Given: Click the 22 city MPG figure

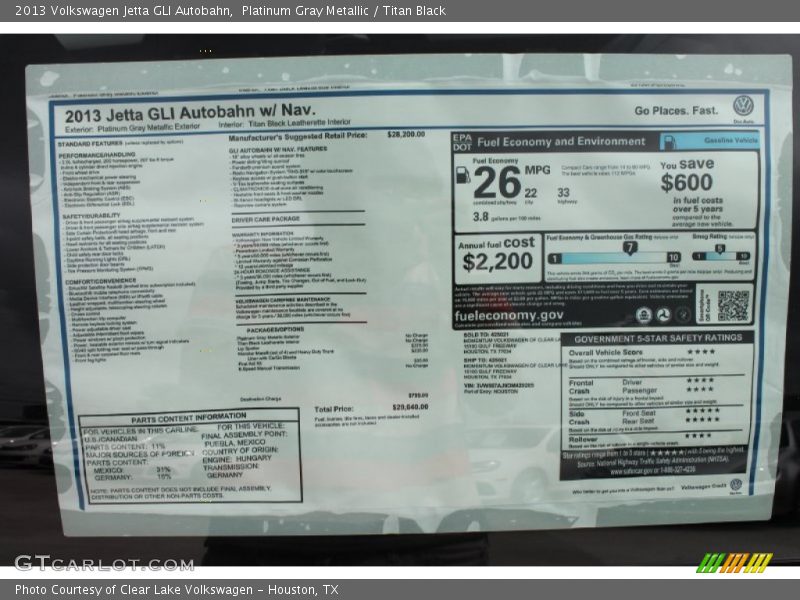Looking at the screenshot, I should [x=531, y=193].
